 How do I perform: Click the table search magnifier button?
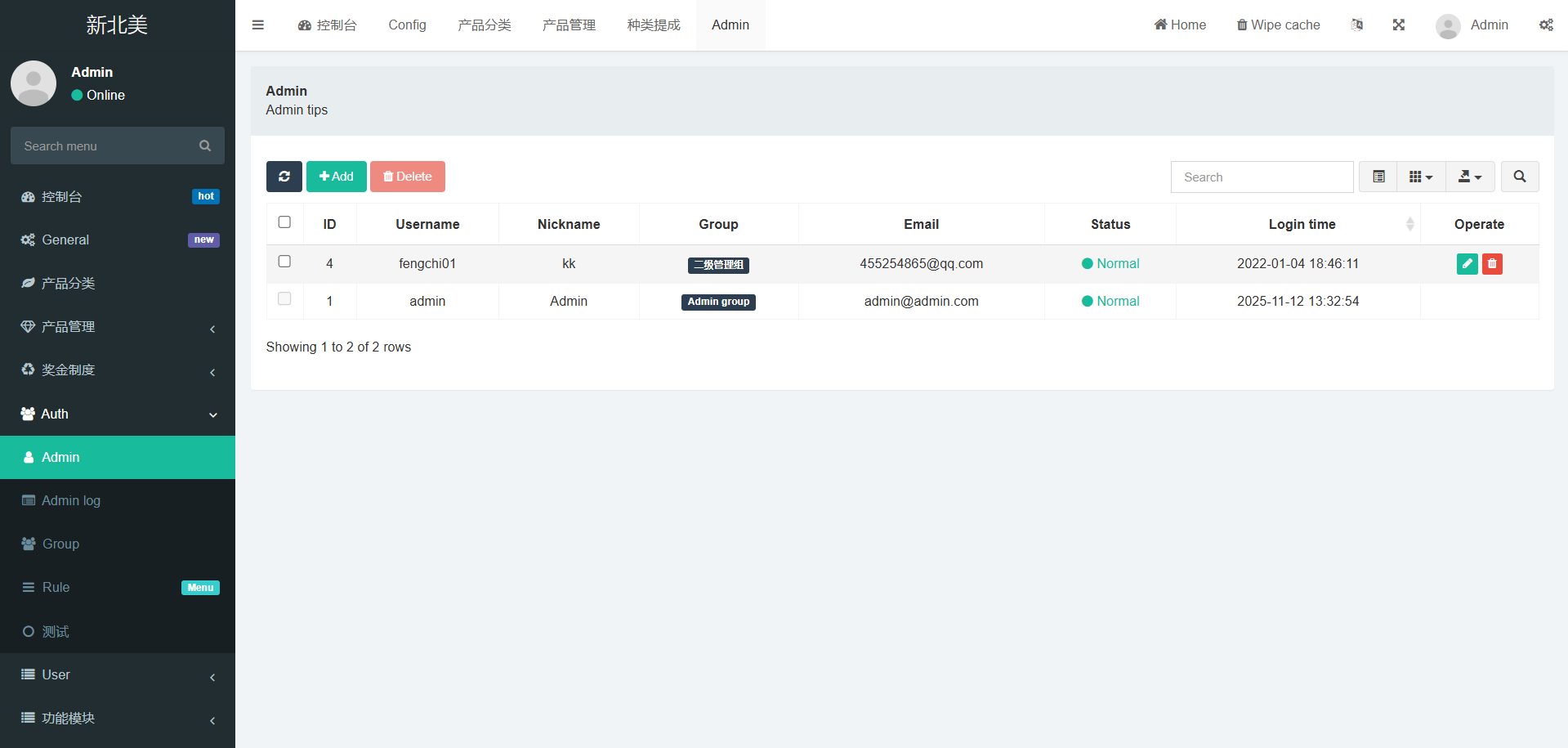[x=1519, y=177]
